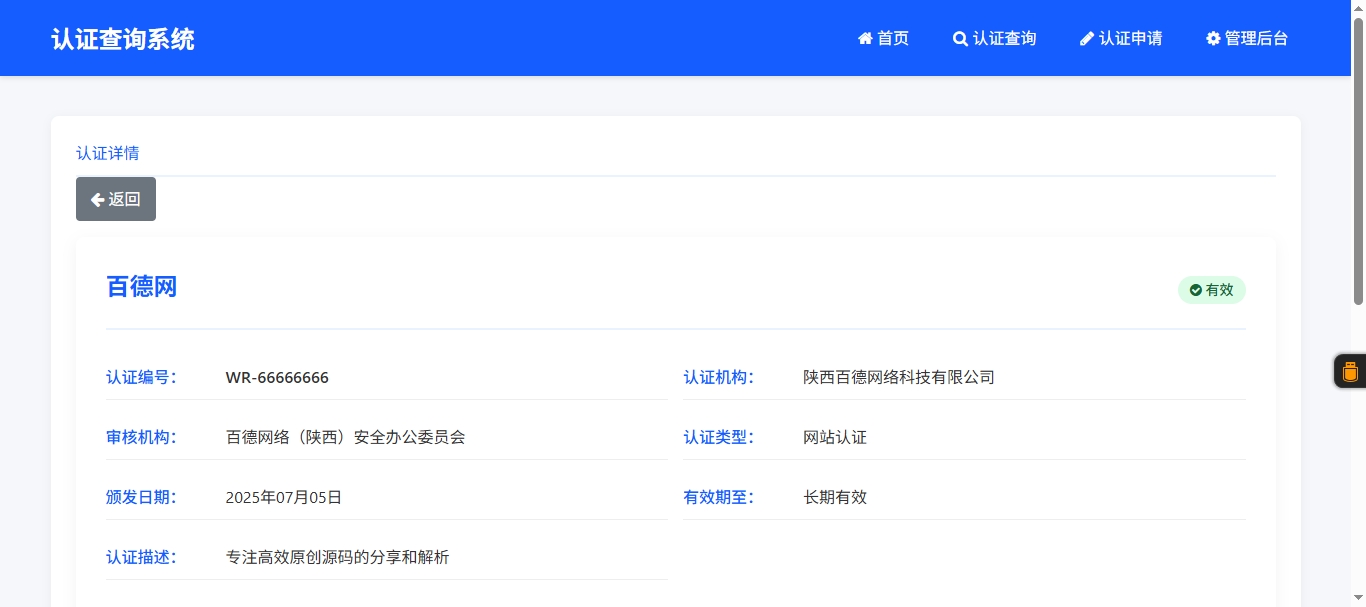Click the 长期有效 validity value

point(835,497)
